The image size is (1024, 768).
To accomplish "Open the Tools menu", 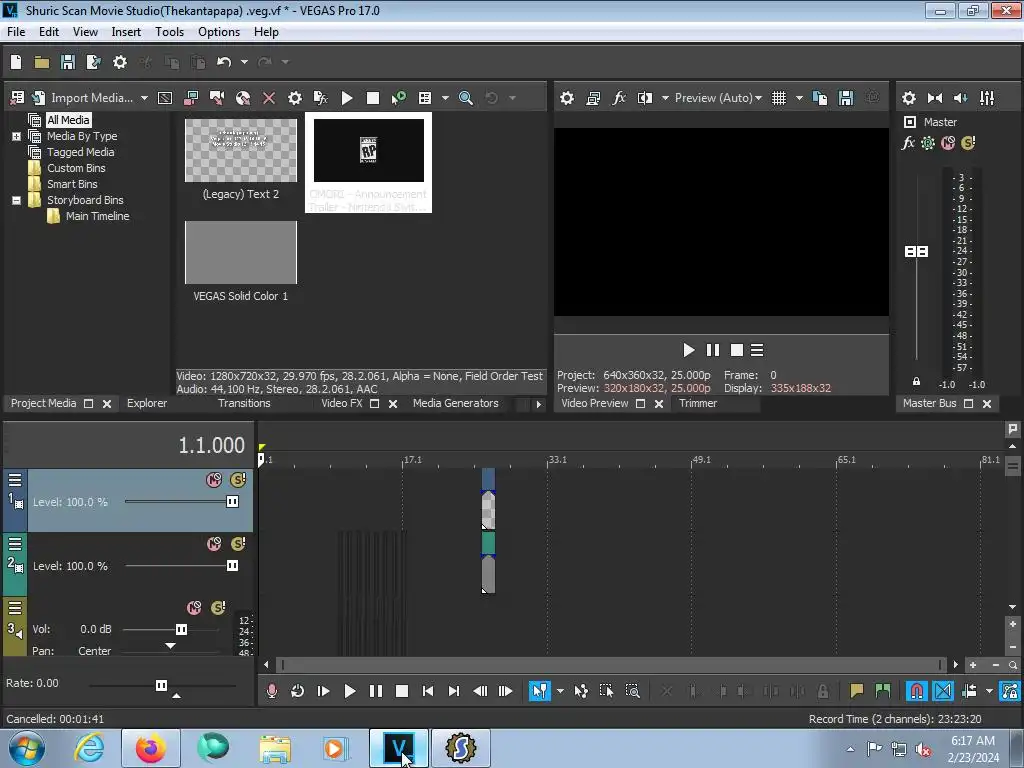I will [169, 32].
